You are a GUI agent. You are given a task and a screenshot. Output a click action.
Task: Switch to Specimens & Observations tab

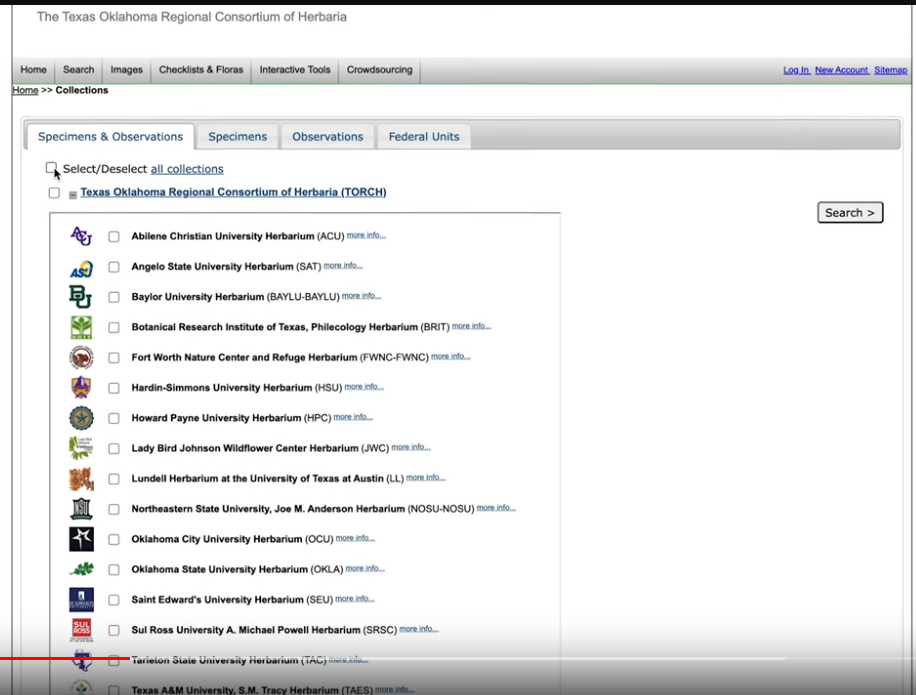point(110,137)
